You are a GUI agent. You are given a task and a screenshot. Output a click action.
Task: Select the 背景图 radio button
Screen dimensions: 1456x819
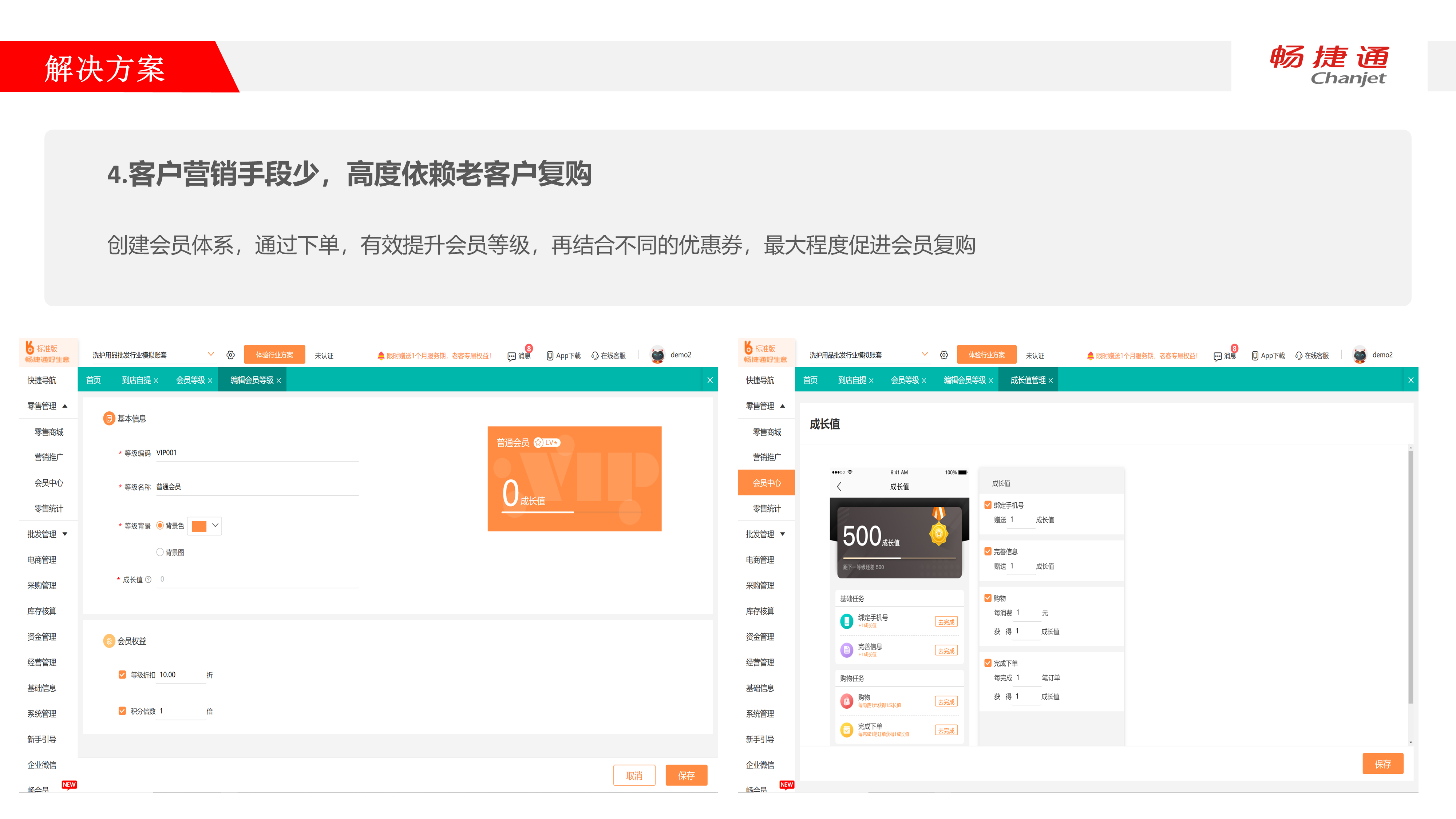click(160, 552)
